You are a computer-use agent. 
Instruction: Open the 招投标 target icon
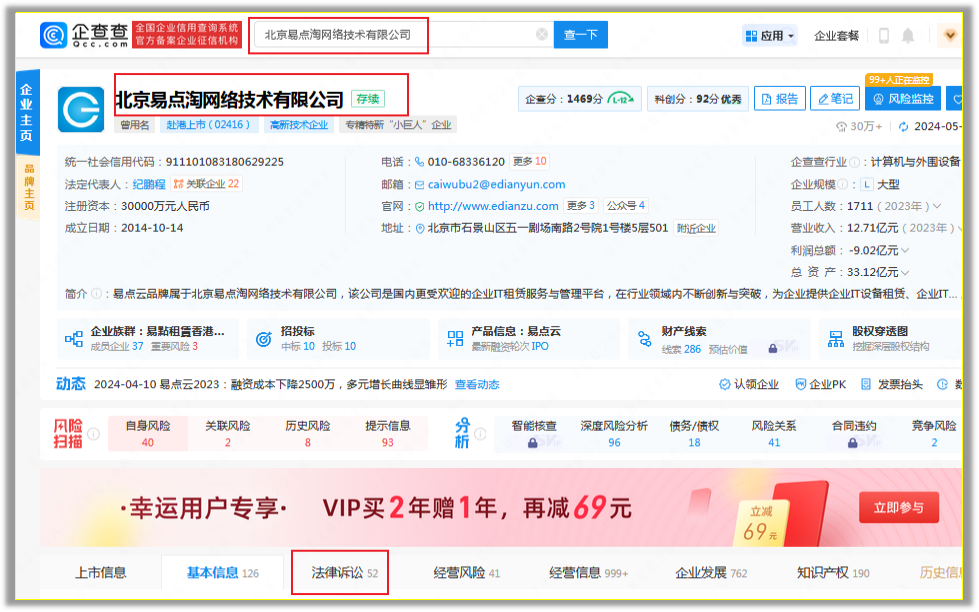263,339
